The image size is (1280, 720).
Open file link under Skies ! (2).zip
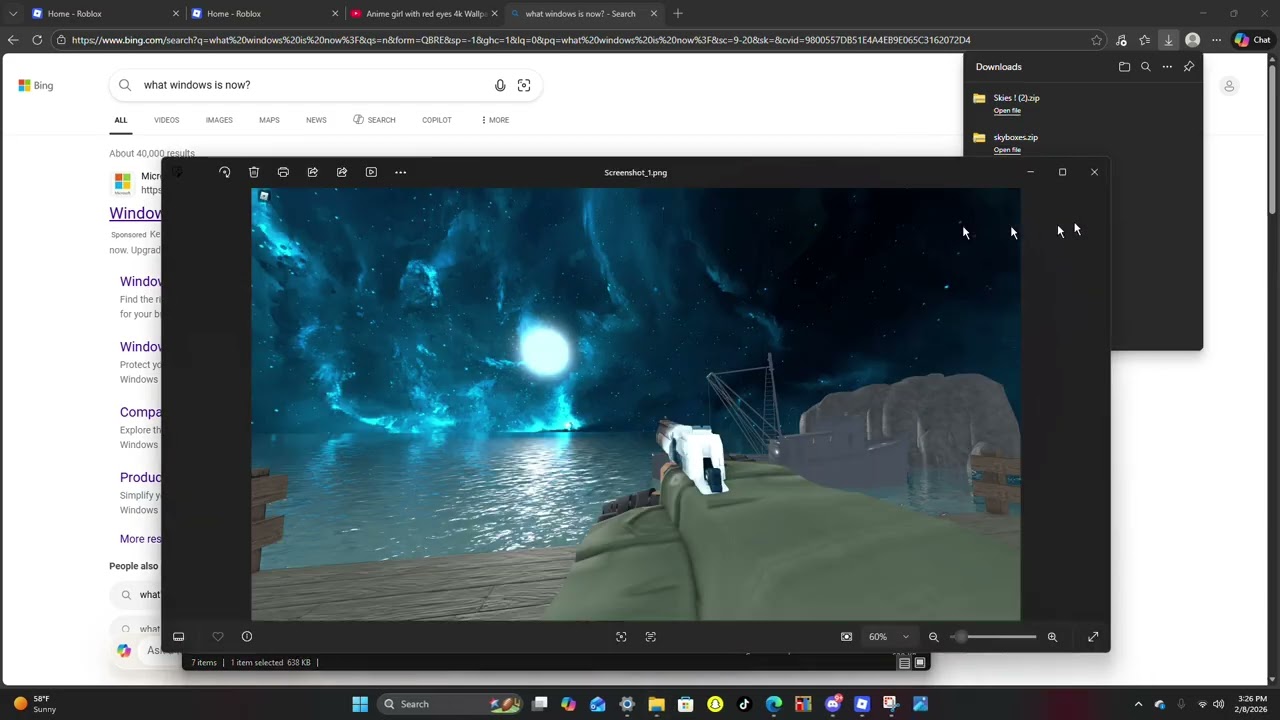click(1007, 111)
